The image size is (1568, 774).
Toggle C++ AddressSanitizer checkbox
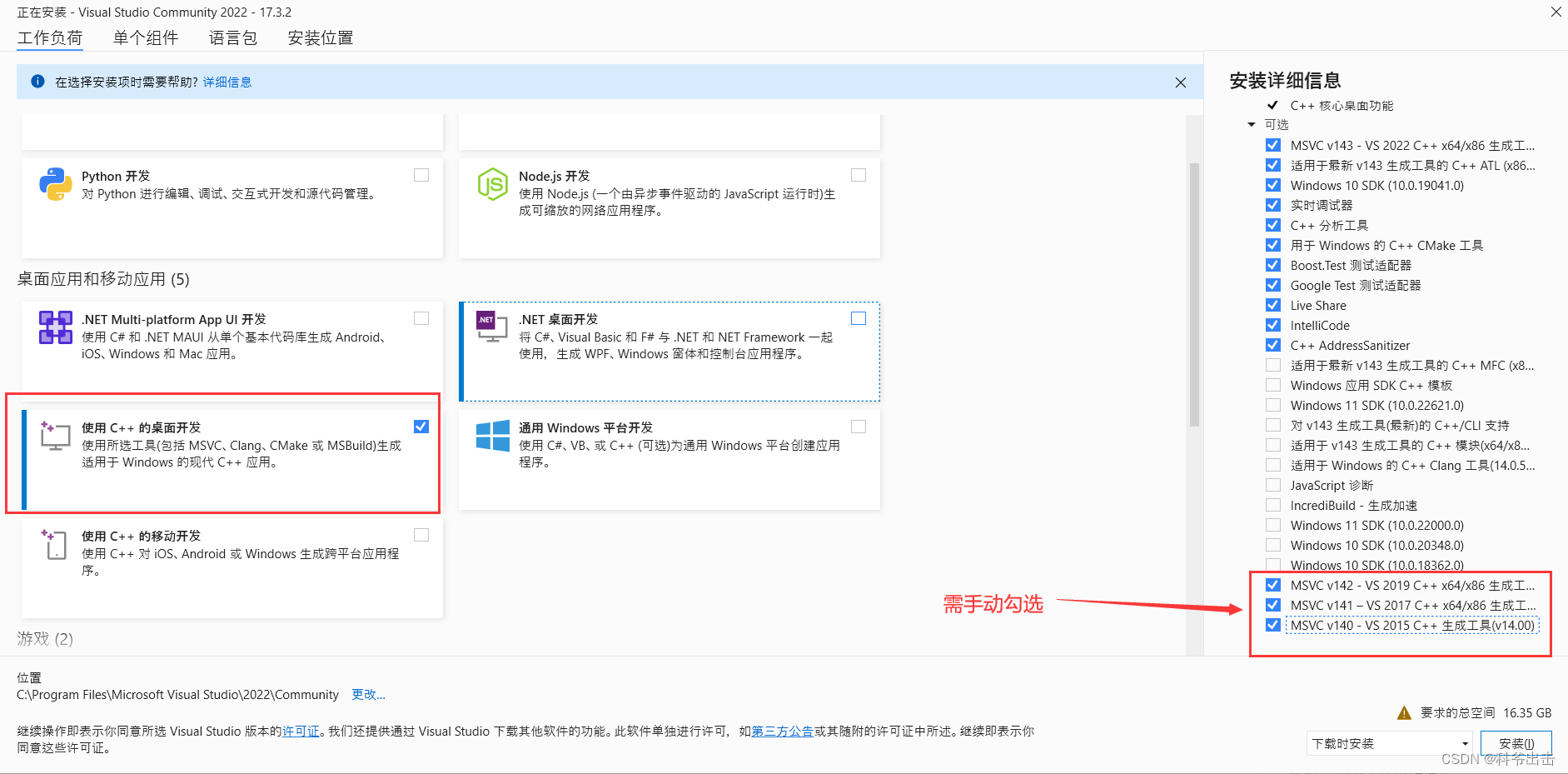click(x=1273, y=345)
